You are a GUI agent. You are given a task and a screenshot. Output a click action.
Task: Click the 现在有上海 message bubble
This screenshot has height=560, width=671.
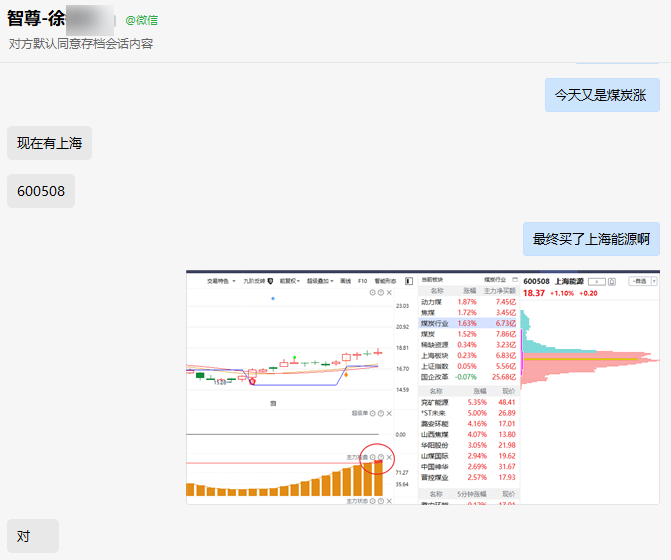[x=49, y=143]
